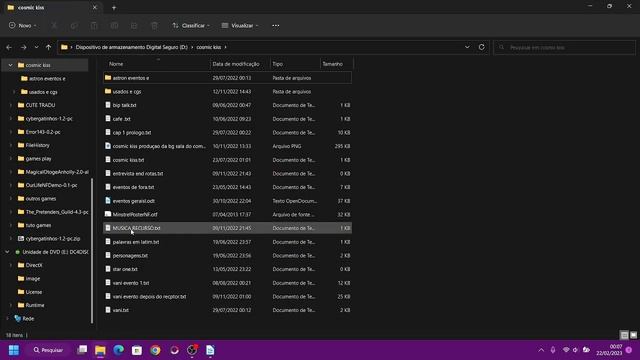Add a new tab with the plus button
The image size is (640, 360).
(114, 7)
